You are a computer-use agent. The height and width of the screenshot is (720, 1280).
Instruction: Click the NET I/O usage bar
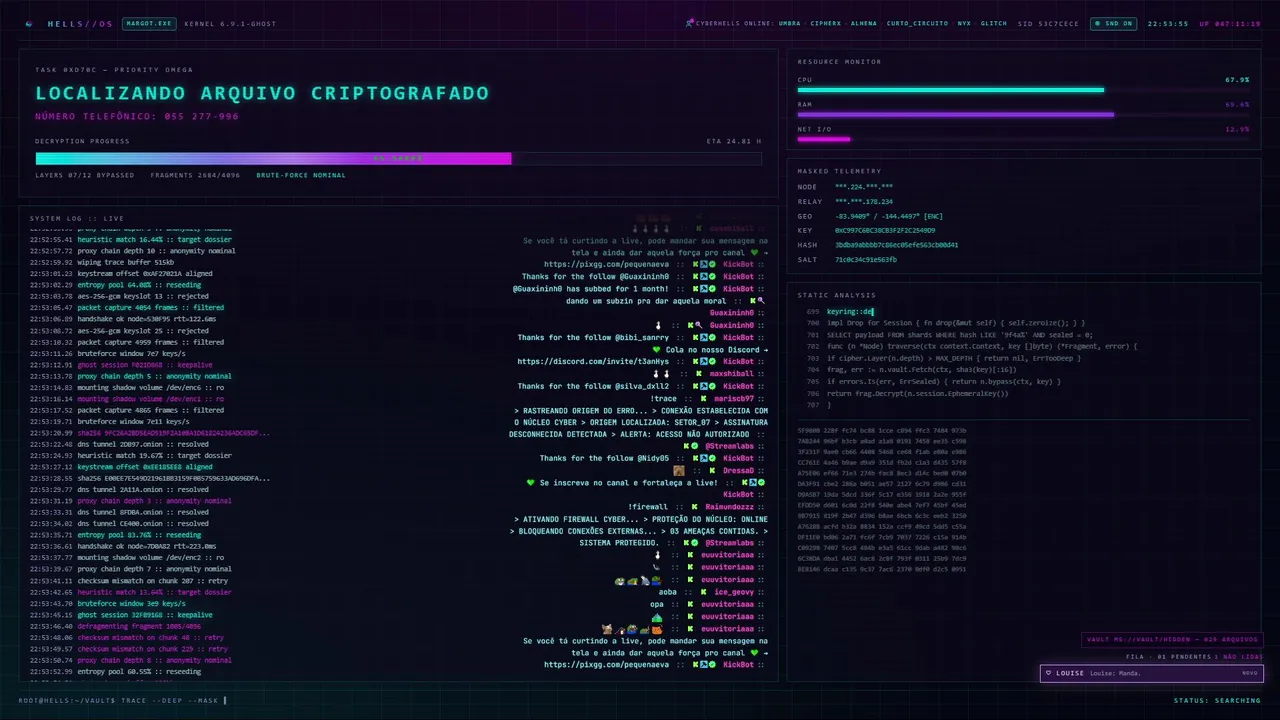1023,139
